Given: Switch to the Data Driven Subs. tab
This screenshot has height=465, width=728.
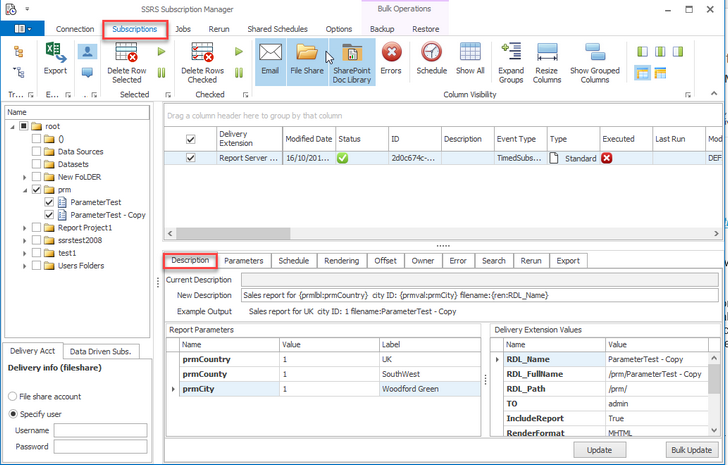Looking at the screenshot, I should coord(100,351).
